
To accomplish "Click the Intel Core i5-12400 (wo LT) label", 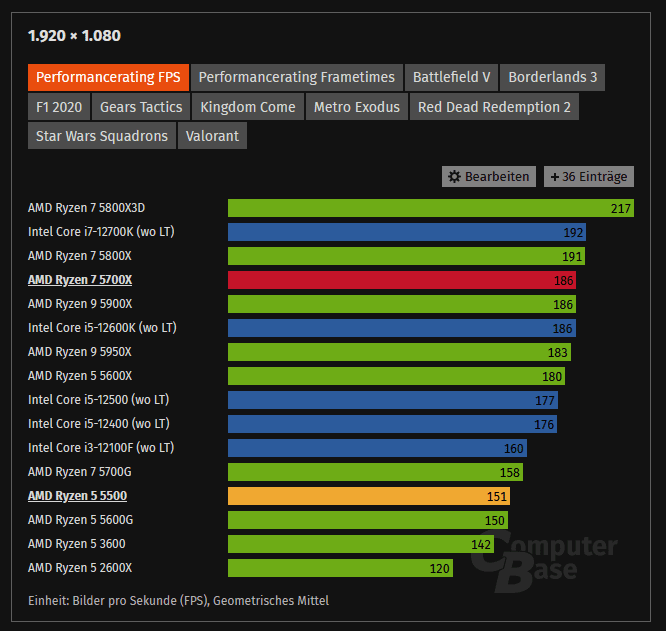I will point(99,424).
